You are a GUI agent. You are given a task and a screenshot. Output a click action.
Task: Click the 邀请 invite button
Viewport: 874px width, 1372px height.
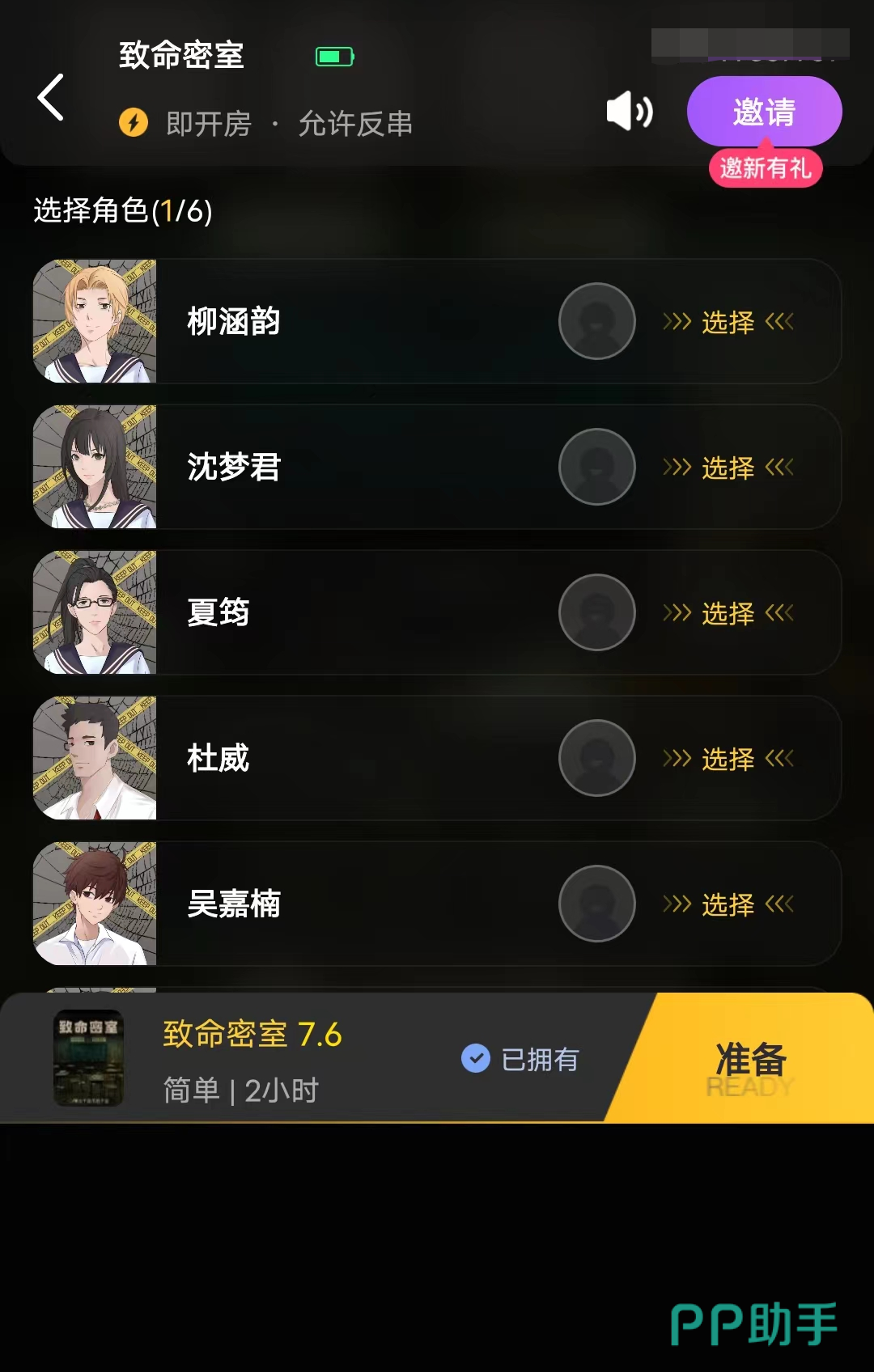tap(764, 112)
